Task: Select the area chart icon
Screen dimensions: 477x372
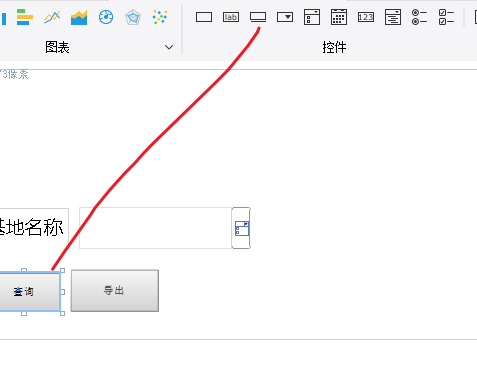Action: click(x=79, y=17)
